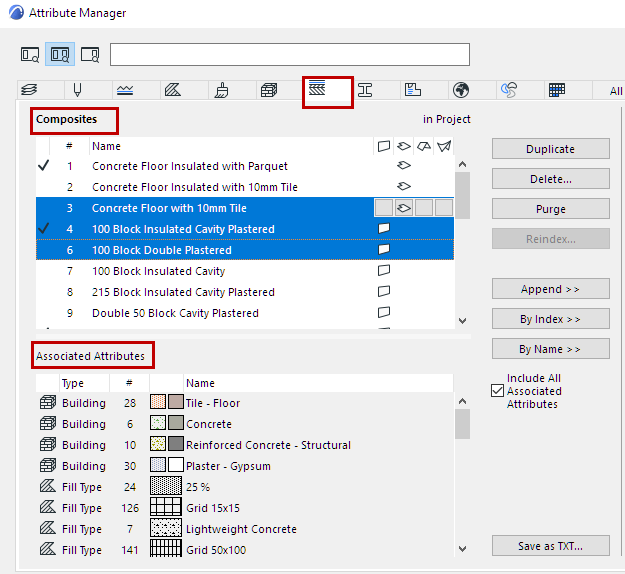The image size is (625, 574).
Task: Select 100 Block Insulated Cavity row
Action: point(245,271)
